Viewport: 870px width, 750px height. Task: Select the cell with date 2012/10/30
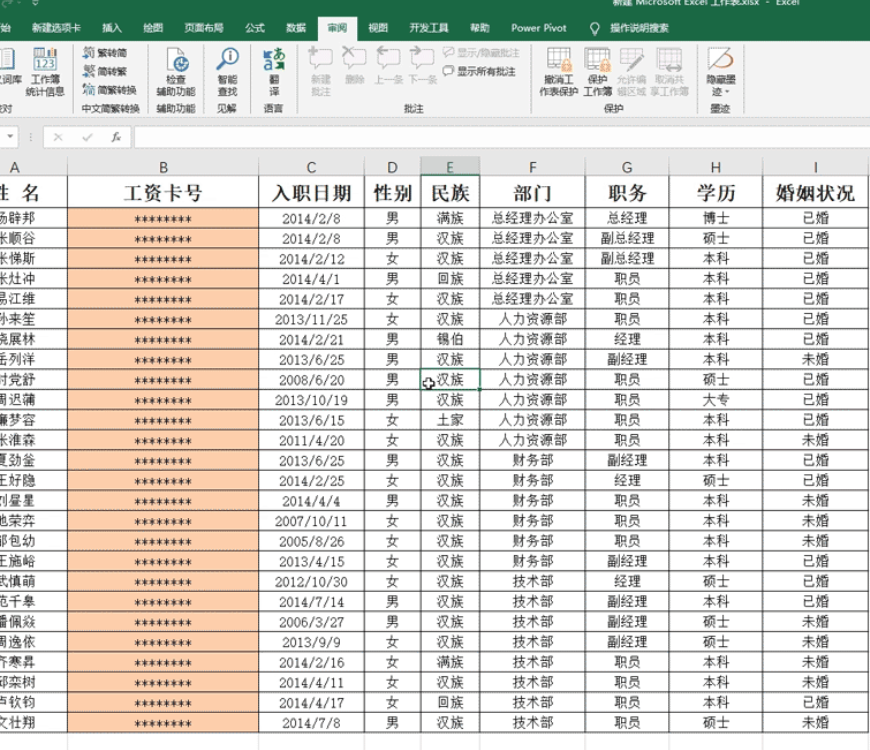click(311, 581)
